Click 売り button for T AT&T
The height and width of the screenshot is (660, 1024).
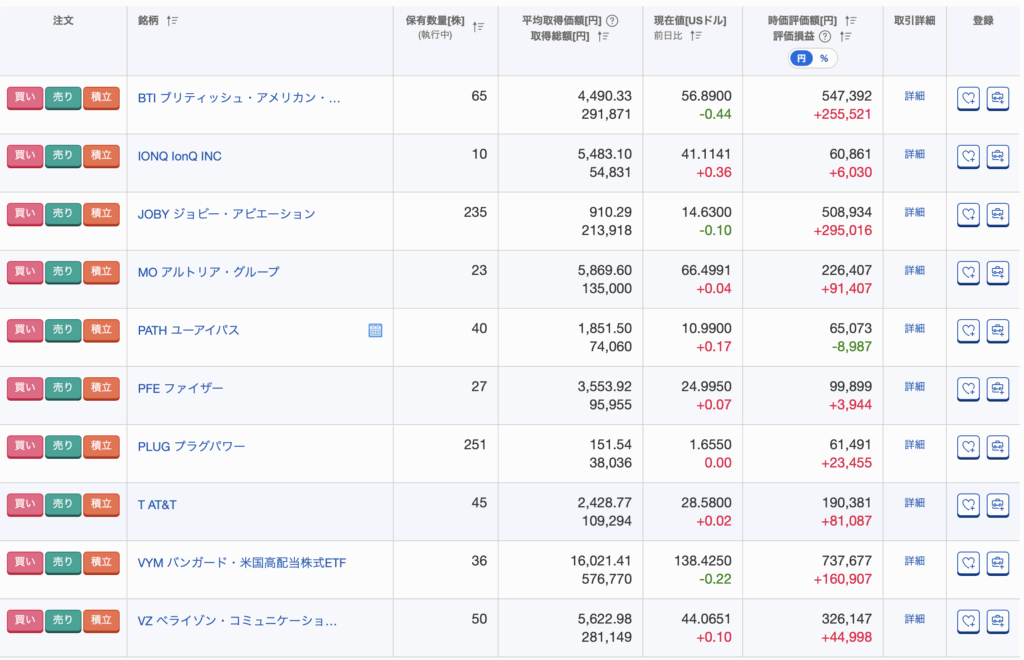click(x=63, y=505)
